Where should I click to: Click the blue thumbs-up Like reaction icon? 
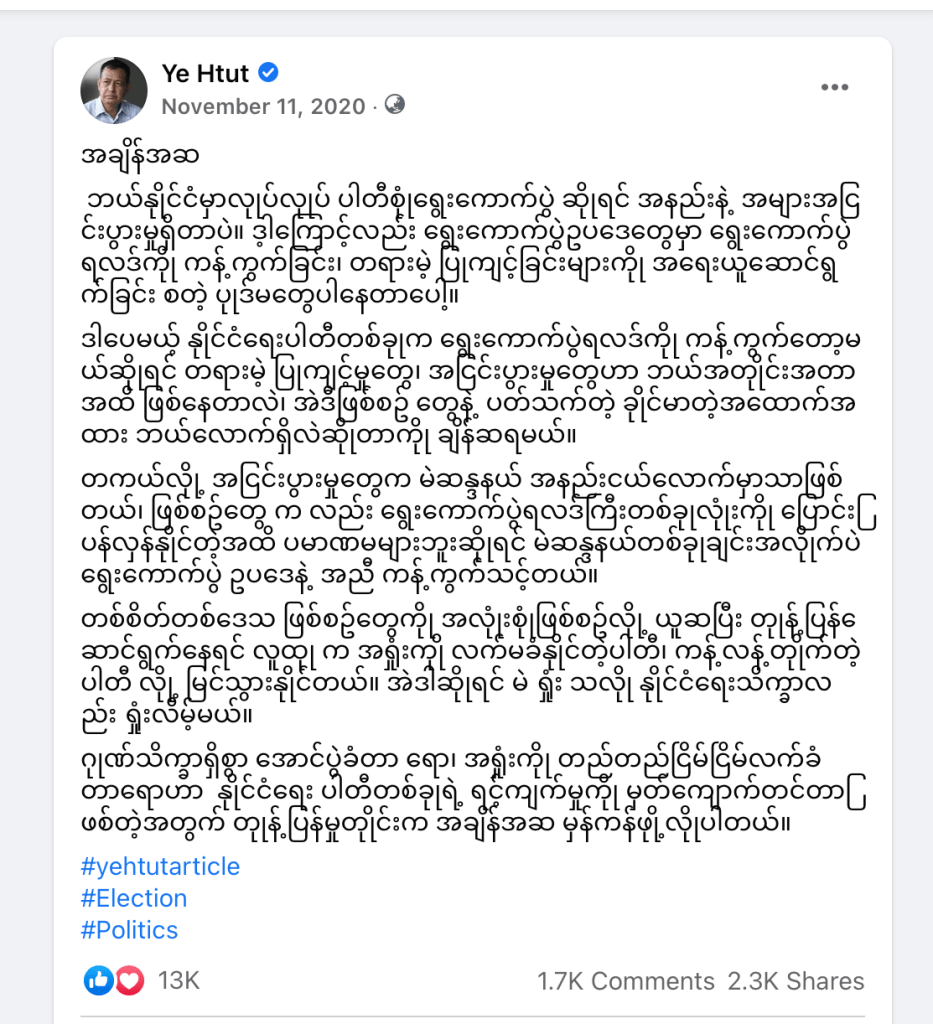pyautogui.click(x=98, y=981)
